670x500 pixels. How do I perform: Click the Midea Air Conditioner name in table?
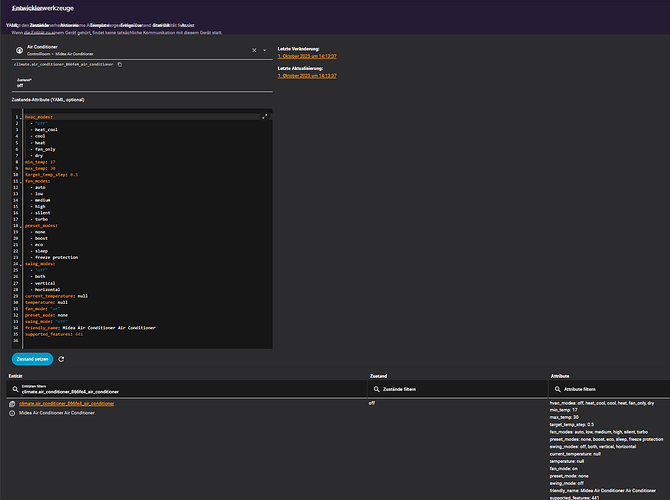click(x=57, y=413)
